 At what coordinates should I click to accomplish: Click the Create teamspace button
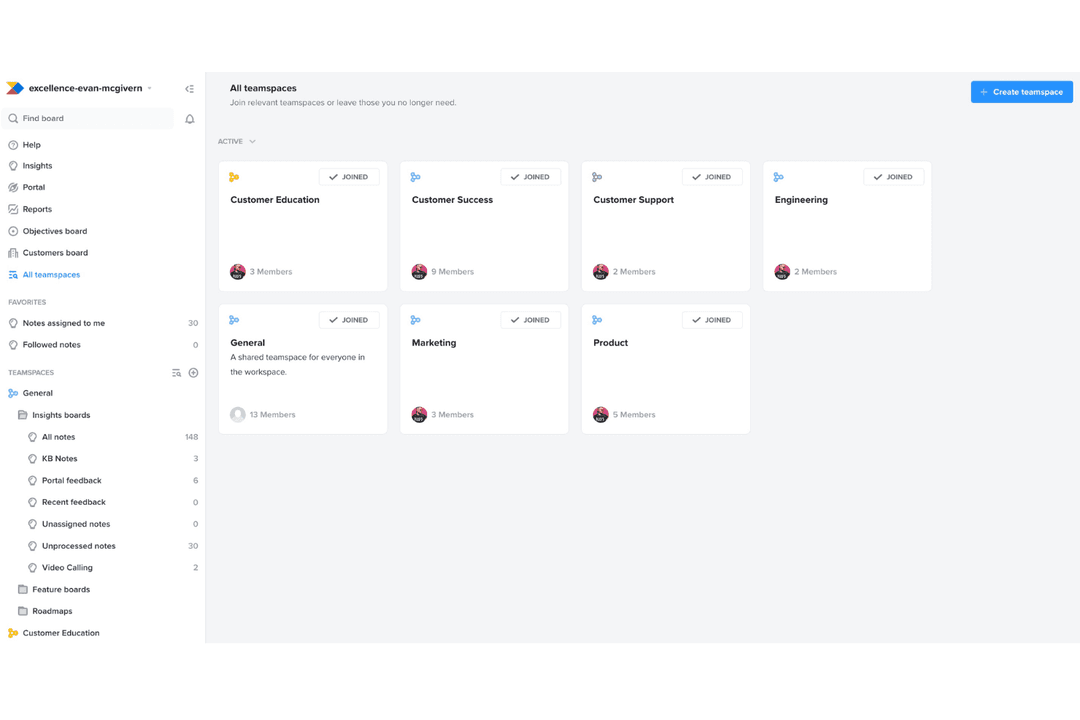point(1021,92)
